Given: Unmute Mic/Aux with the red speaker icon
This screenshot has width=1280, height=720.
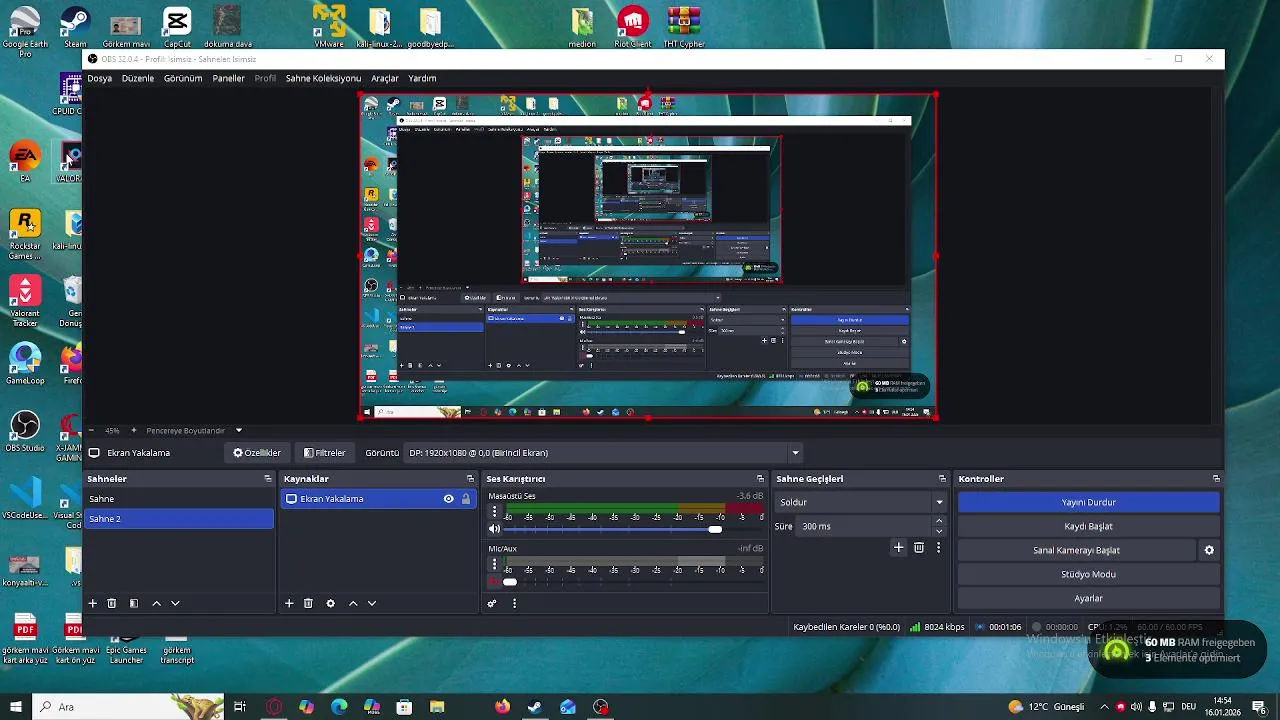Looking at the screenshot, I should (x=494, y=581).
